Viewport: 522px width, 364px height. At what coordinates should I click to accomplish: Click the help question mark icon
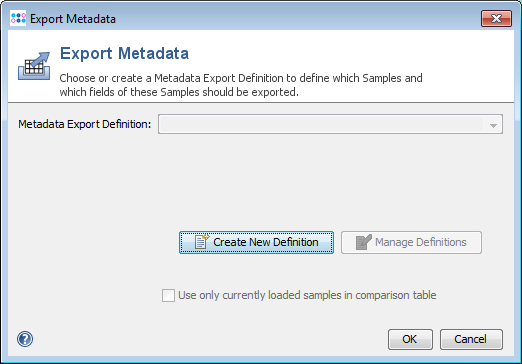25,339
